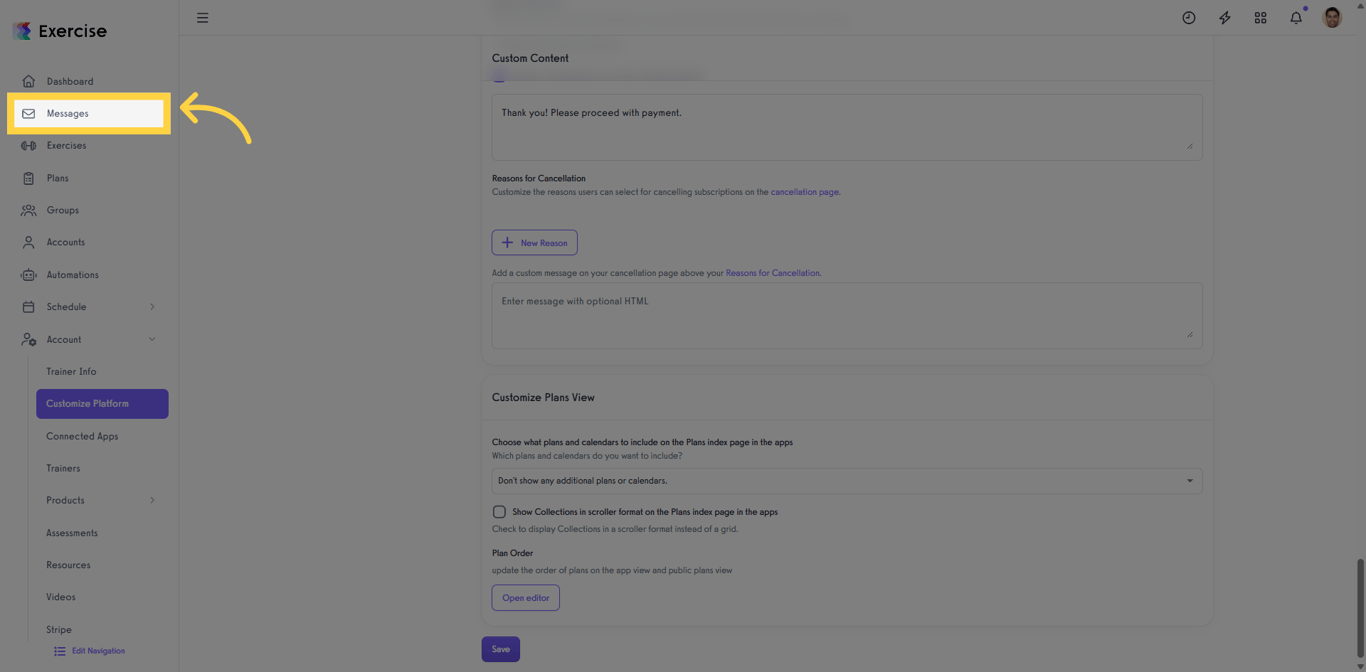Click the Automations robot icon

(29, 274)
